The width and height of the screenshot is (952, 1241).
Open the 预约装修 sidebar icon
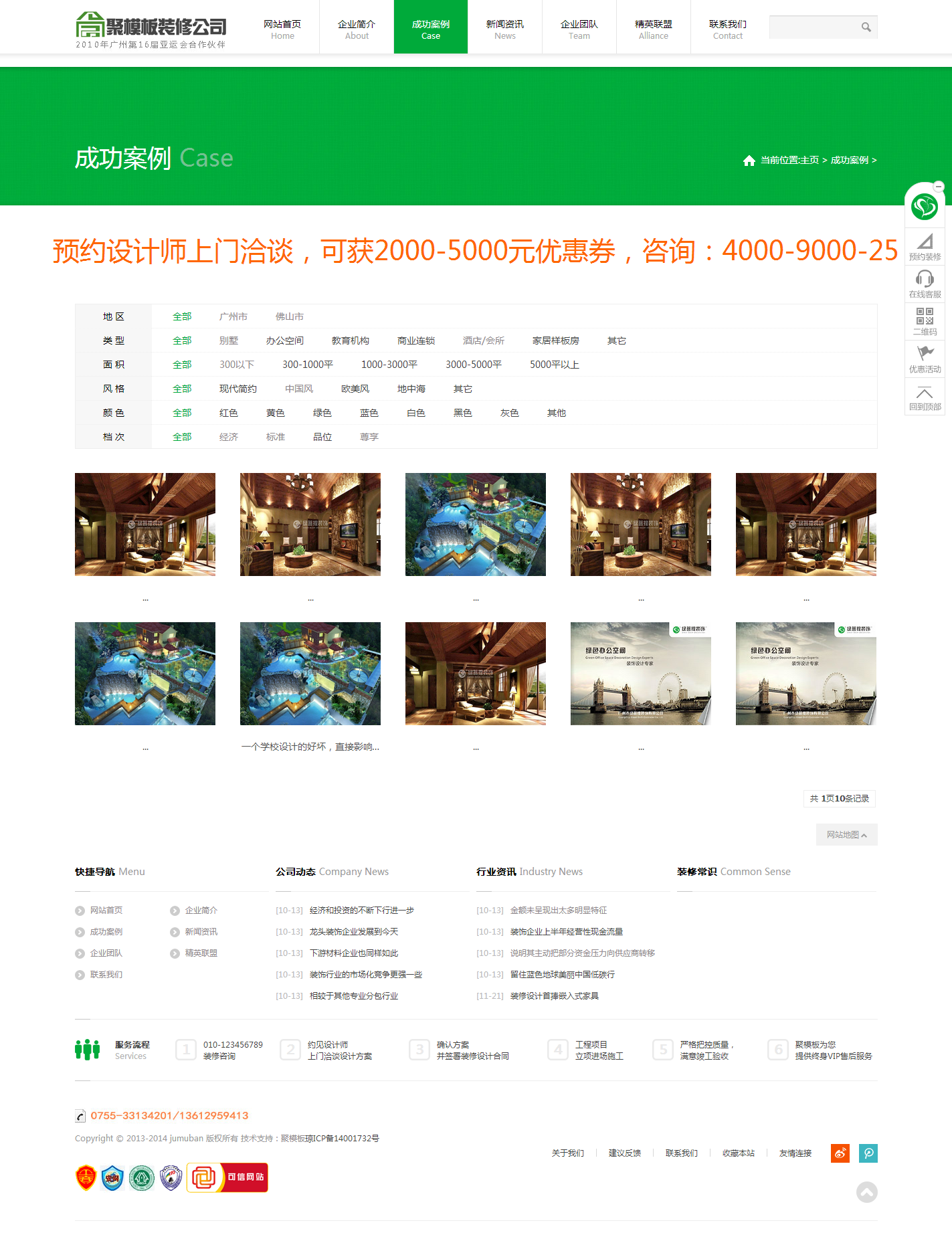point(925,246)
